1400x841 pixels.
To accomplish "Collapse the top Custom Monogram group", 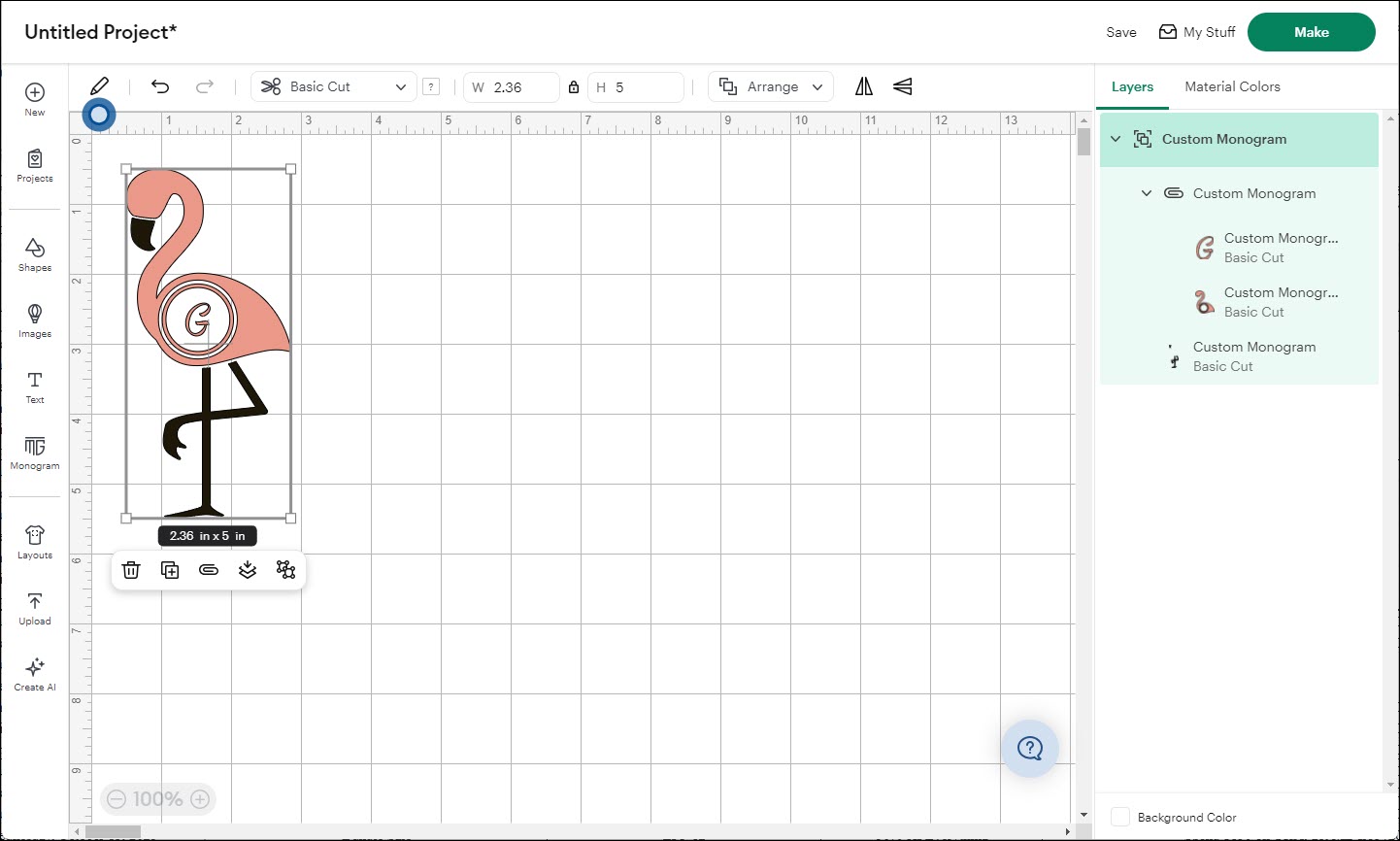I will (x=1116, y=139).
